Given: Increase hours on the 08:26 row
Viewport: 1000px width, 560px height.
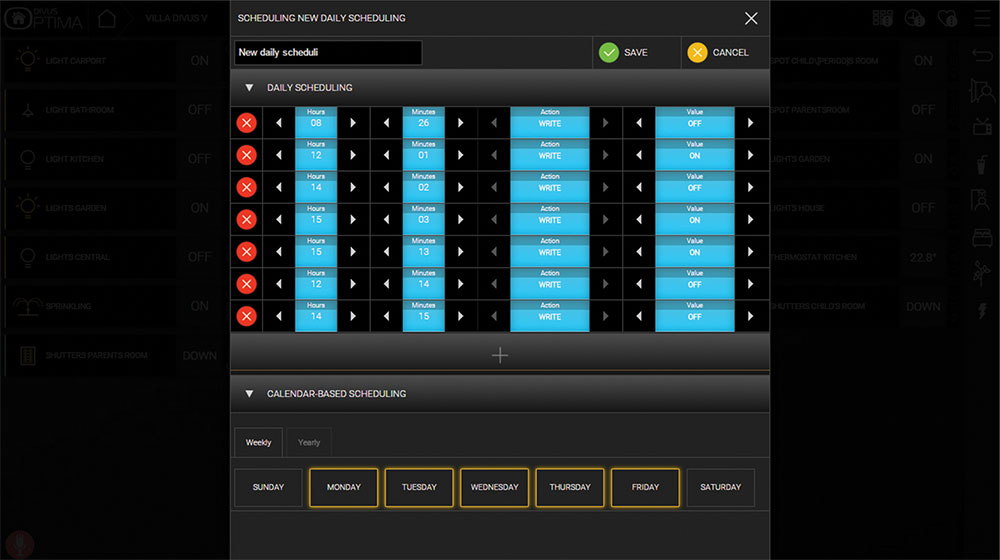Looking at the screenshot, I should pos(353,123).
